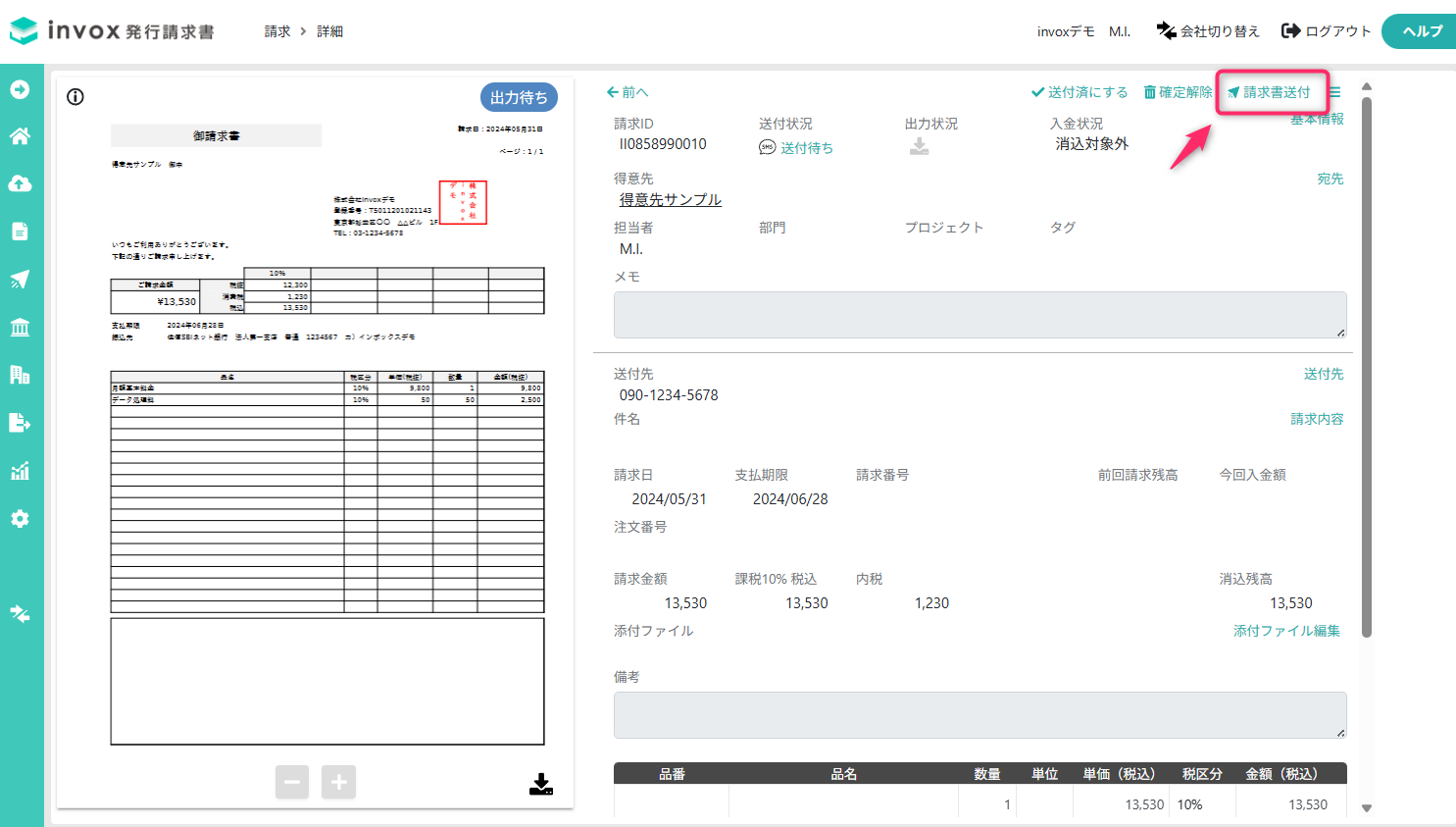Jump to 請求内容 section link
Screen dimensions: 1456x827
[x=1317, y=419]
